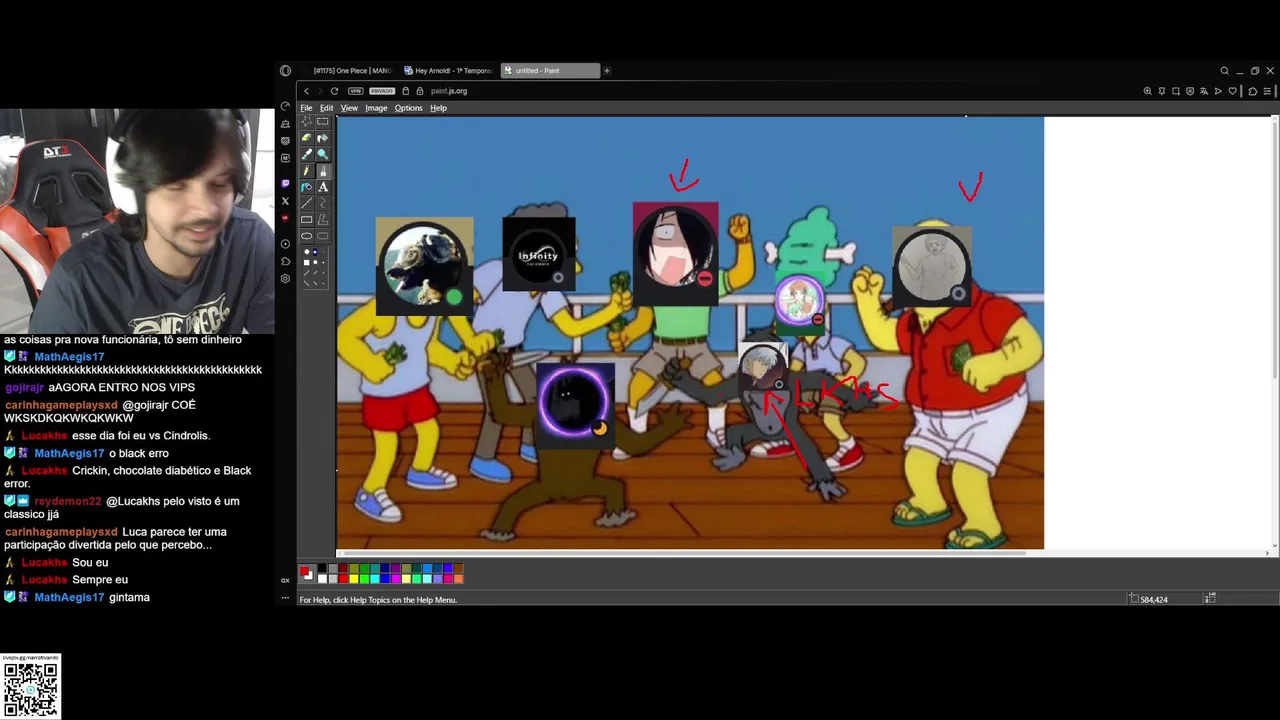Select the Magnifier tool

pyautogui.click(x=322, y=154)
